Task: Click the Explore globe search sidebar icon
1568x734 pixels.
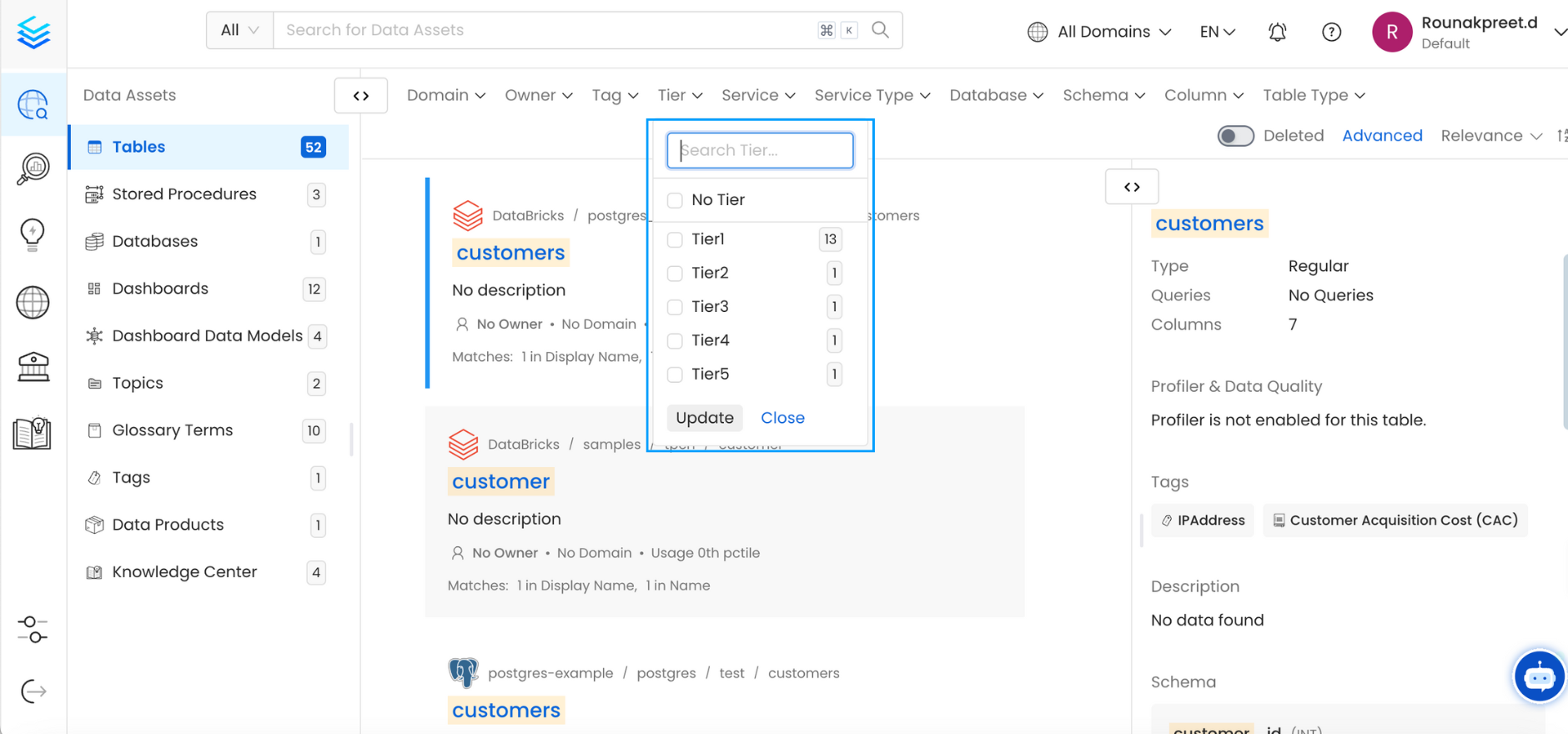Action: [x=33, y=104]
